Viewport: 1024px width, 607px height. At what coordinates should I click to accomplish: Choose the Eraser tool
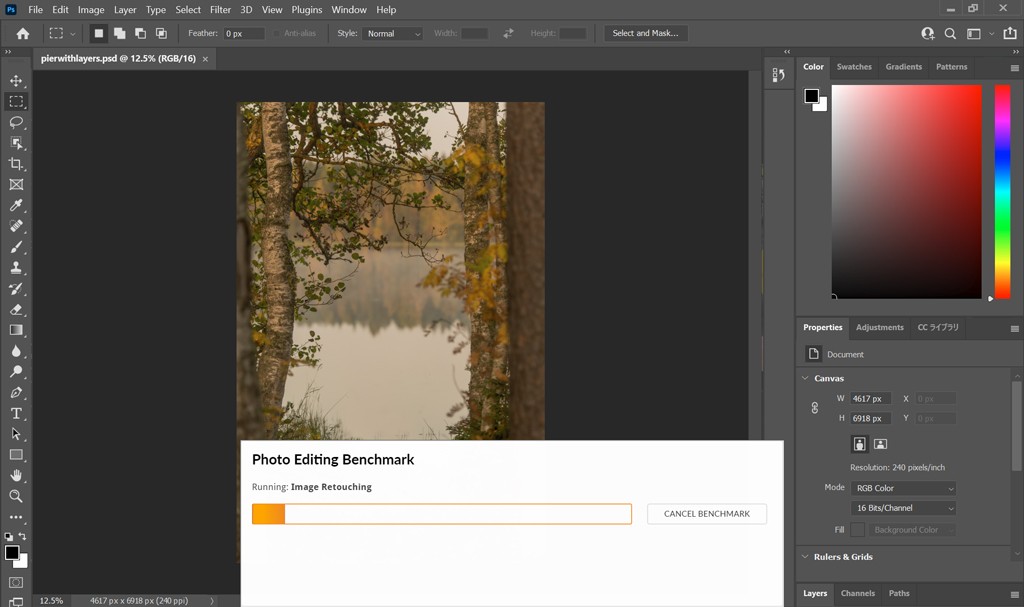(16, 309)
